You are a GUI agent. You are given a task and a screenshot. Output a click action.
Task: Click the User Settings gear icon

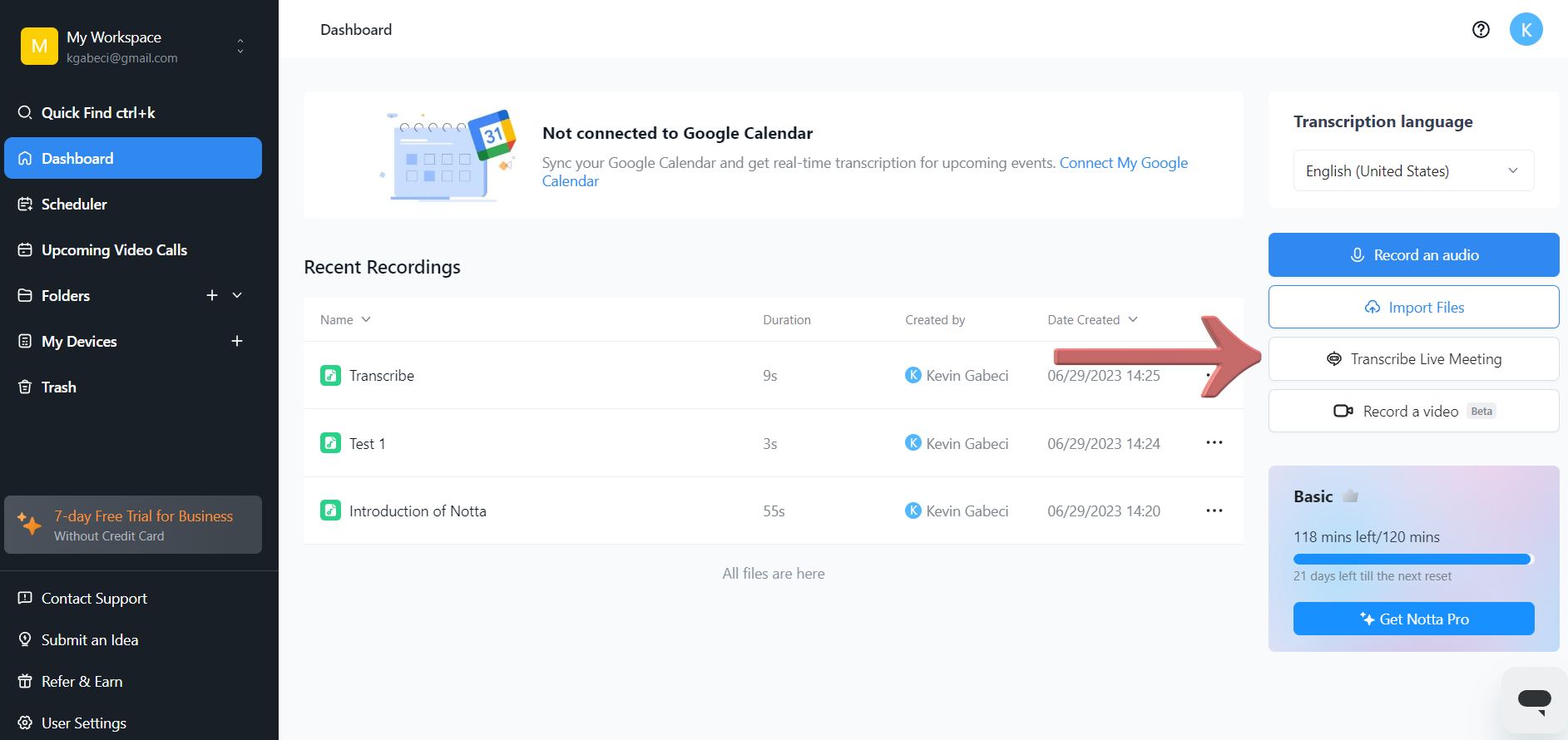(x=25, y=723)
